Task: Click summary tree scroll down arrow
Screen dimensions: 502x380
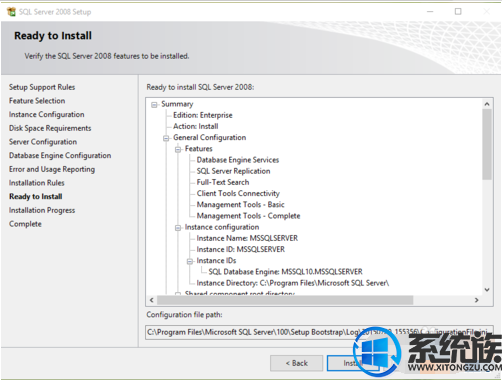Action: tap(487, 289)
